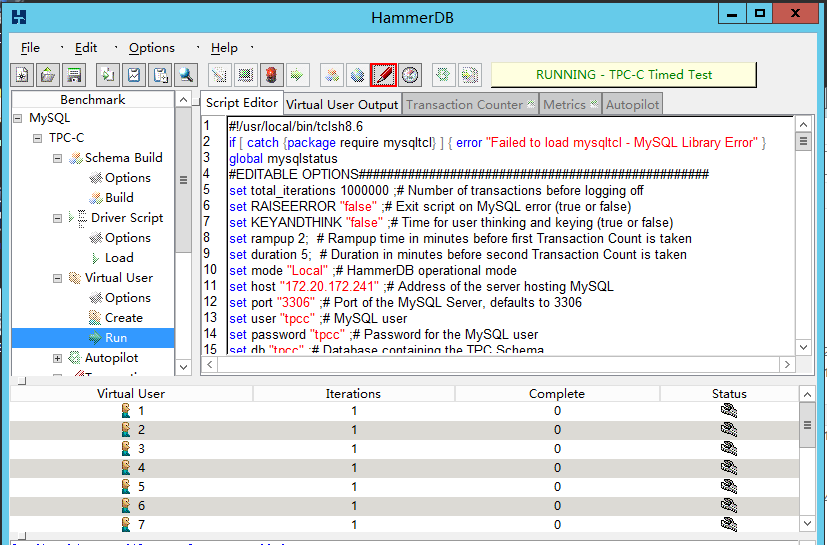827x545 pixels.
Task: Click the new blank script toolbar icon
Action: click(x=22, y=75)
